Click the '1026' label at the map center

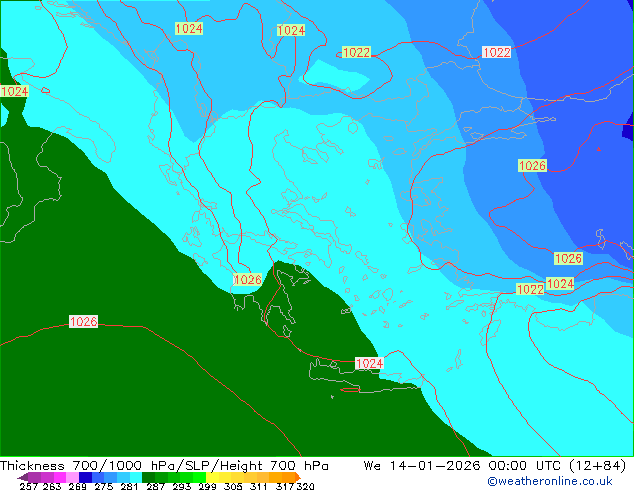tap(247, 279)
